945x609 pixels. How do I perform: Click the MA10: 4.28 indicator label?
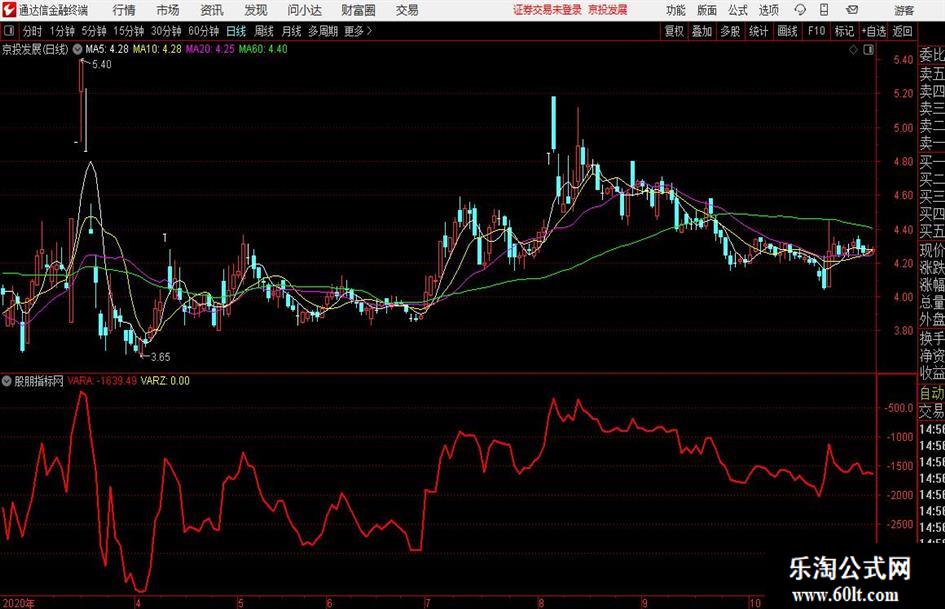157,49
